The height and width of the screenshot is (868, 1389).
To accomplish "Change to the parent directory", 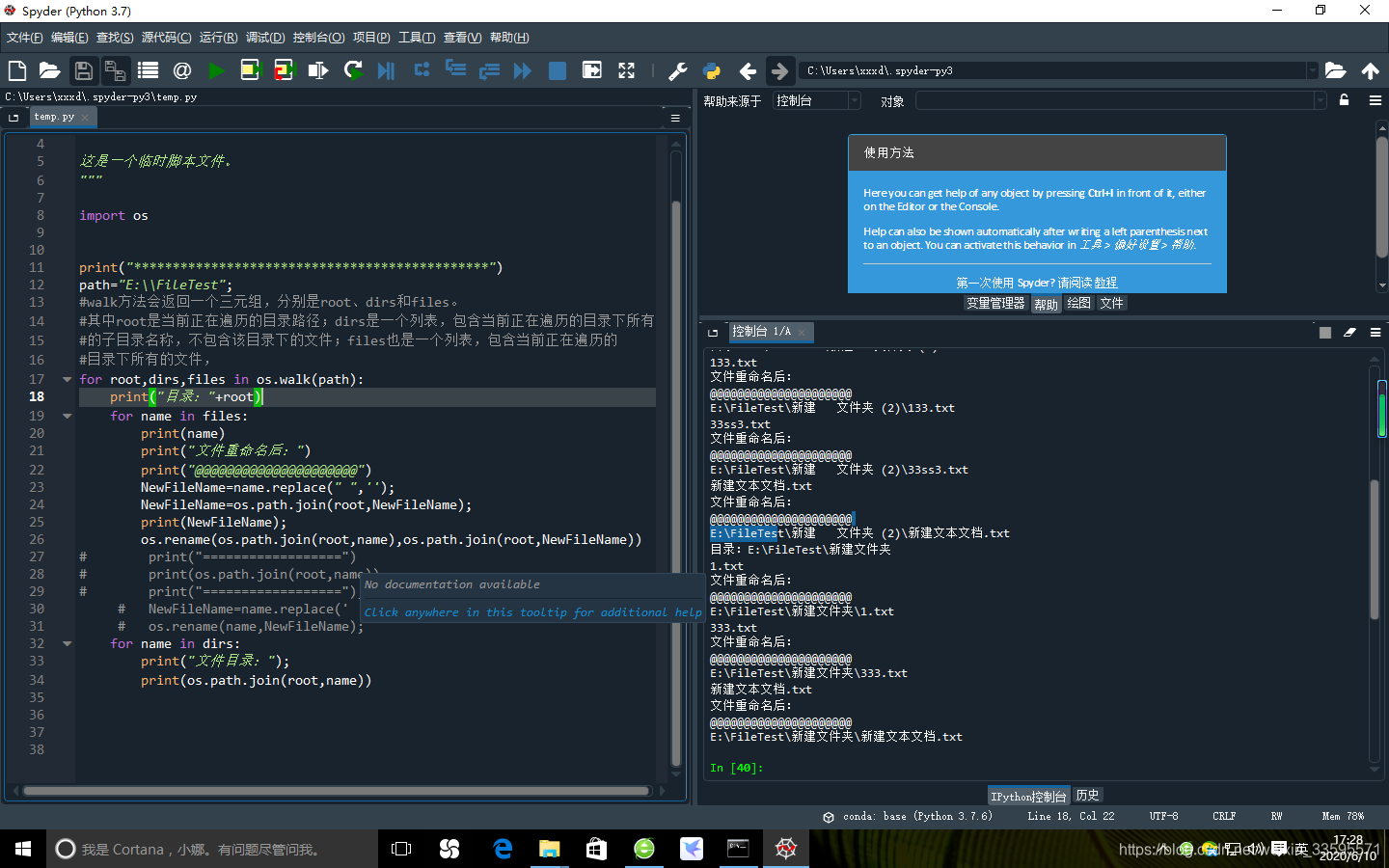I will click(1370, 70).
